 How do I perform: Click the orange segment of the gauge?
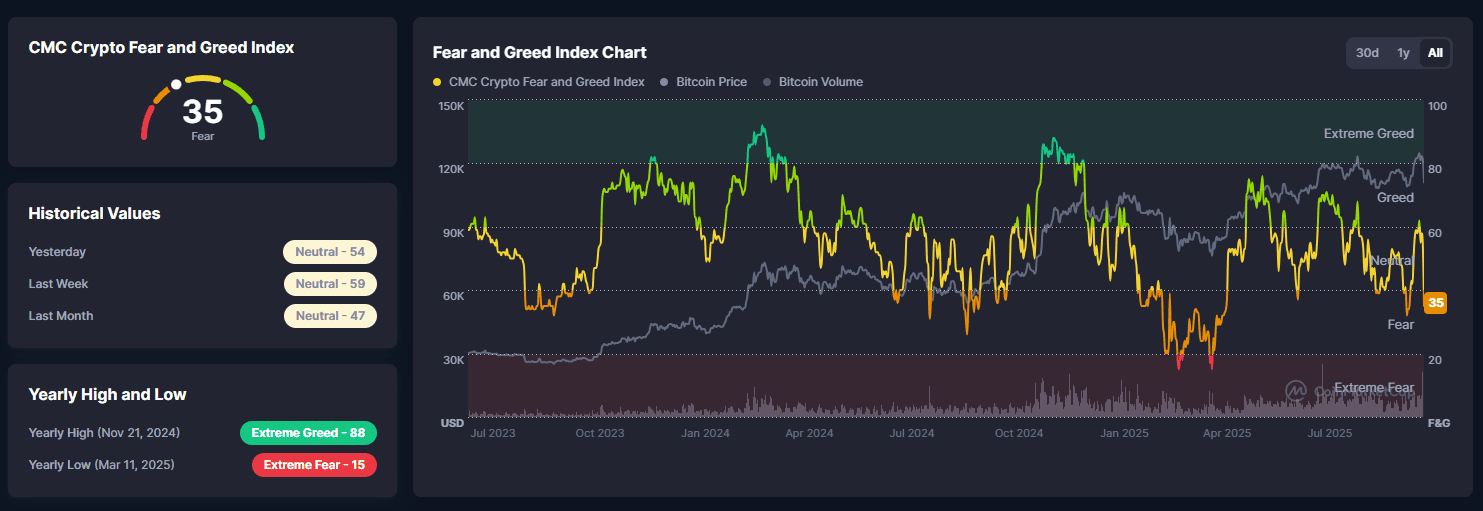coord(159,95)
